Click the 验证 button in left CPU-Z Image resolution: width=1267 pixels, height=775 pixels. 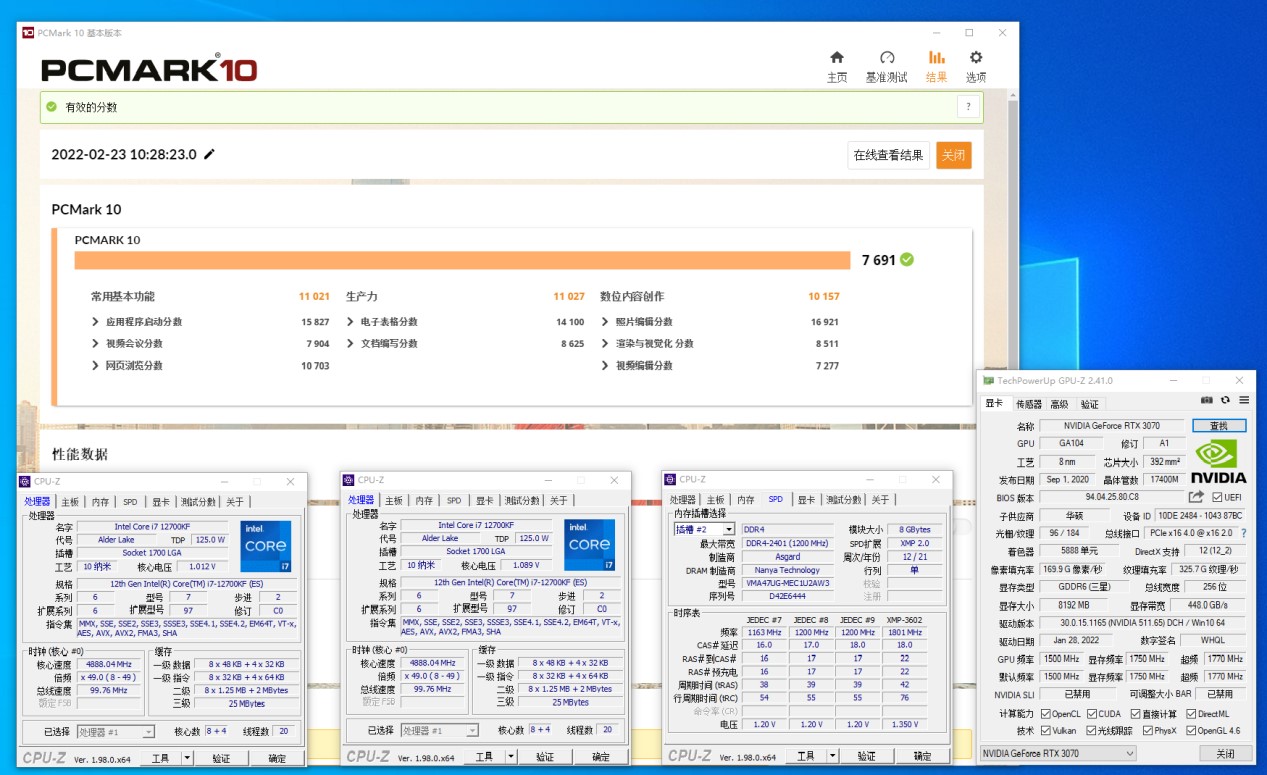point(221,759)
